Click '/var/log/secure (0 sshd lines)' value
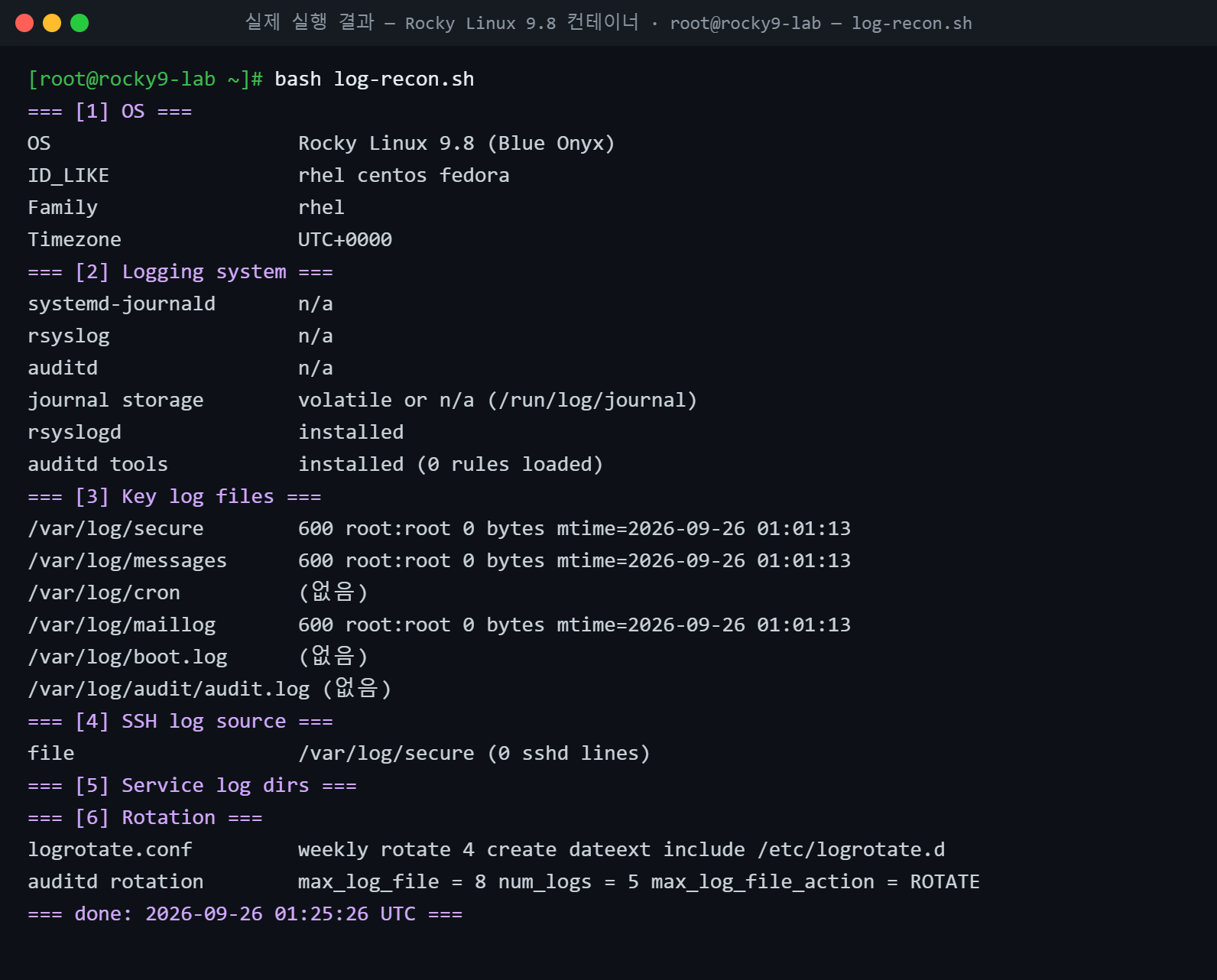 pos(474,754)
